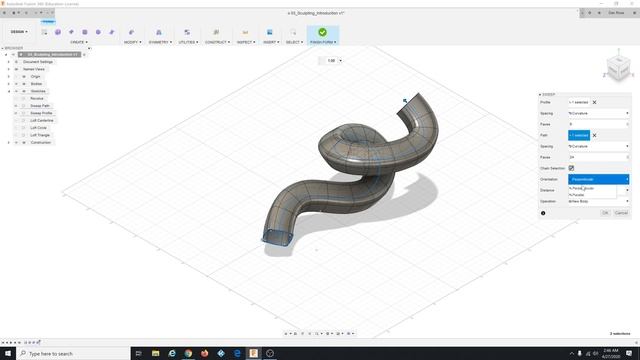Show the Revolve sketch
The width and height of the screenshot is (640, 360).
[x=16, y=98]
